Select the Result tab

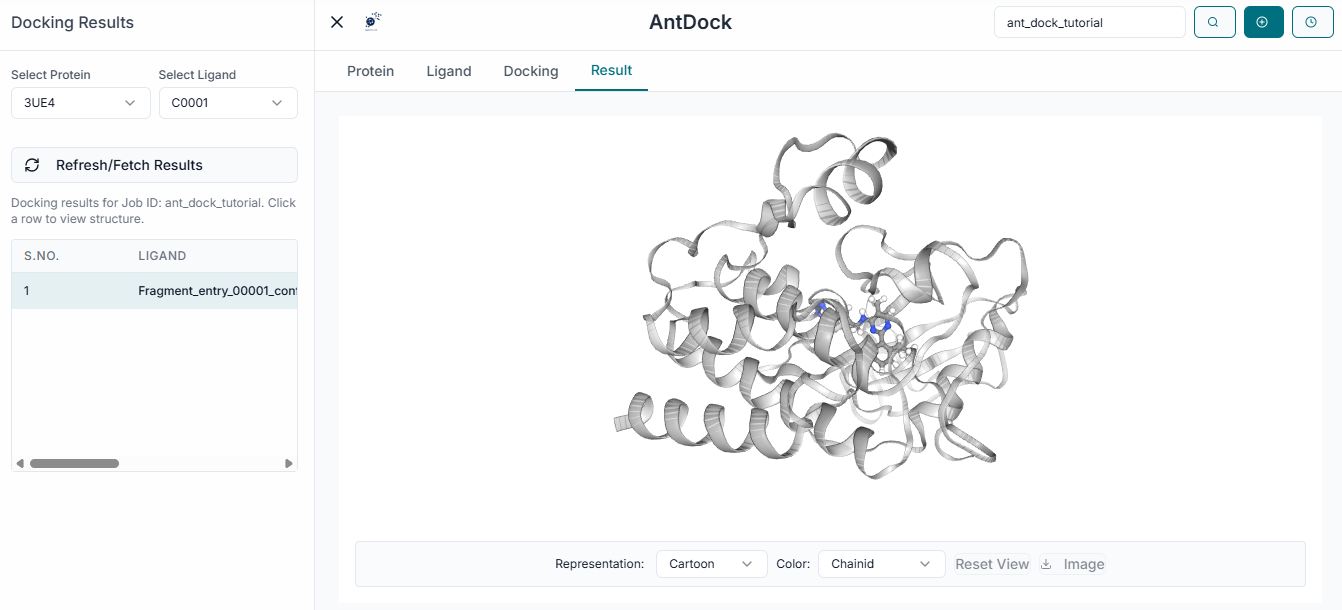coord(611,71)
